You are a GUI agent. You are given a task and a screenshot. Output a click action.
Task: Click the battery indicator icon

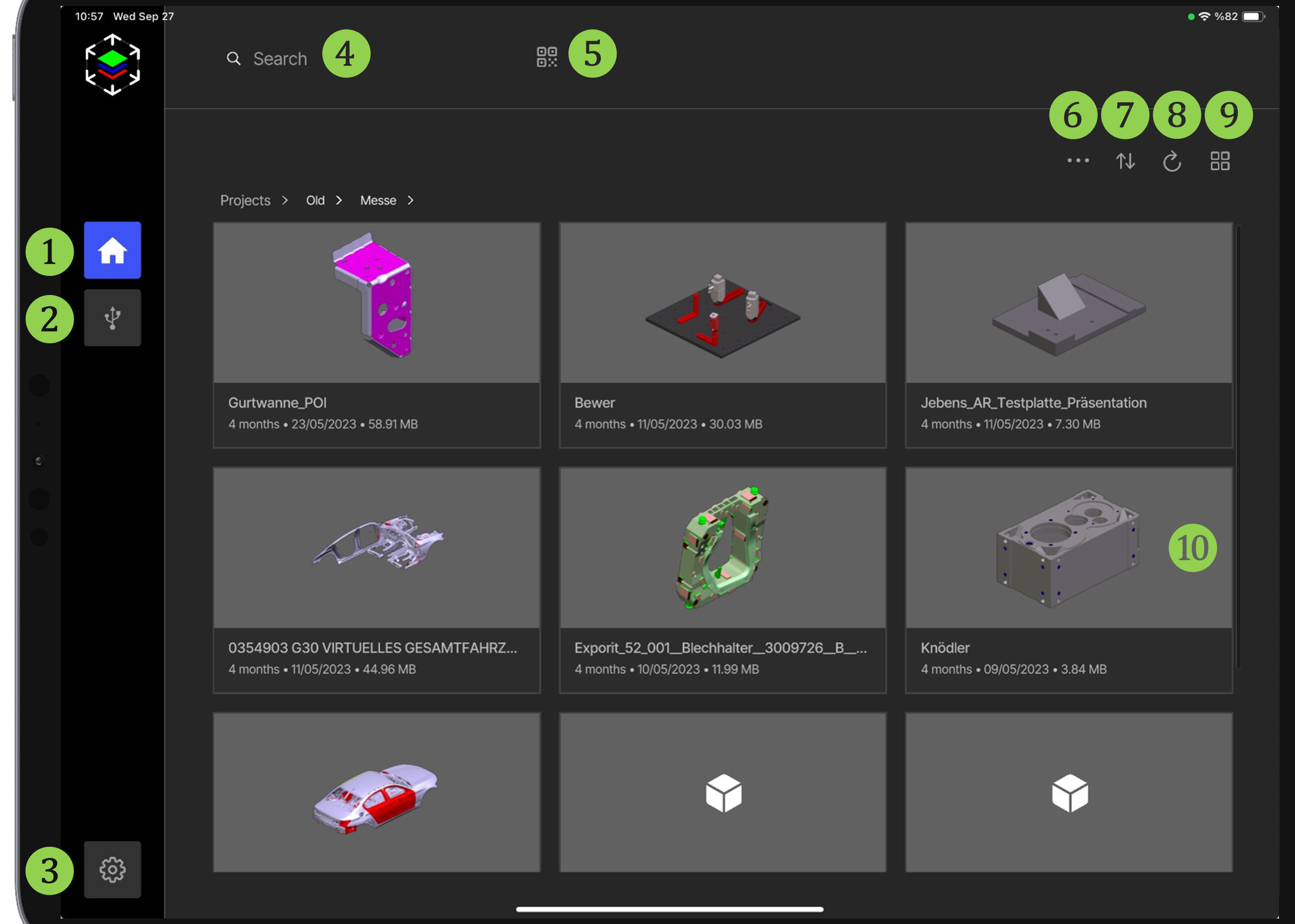tap(1253, 16)
